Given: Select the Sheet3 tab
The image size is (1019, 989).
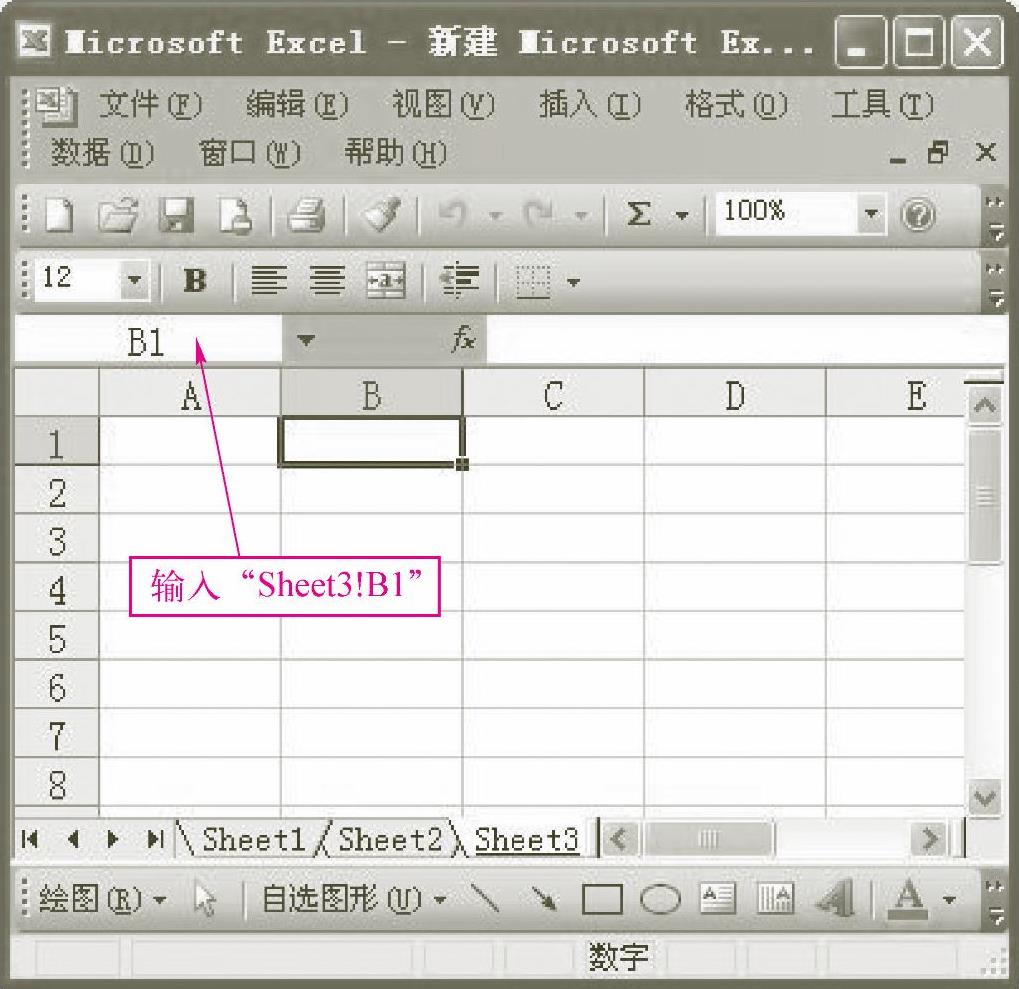Looking at the screenshot, I should [x=526, y=840].
